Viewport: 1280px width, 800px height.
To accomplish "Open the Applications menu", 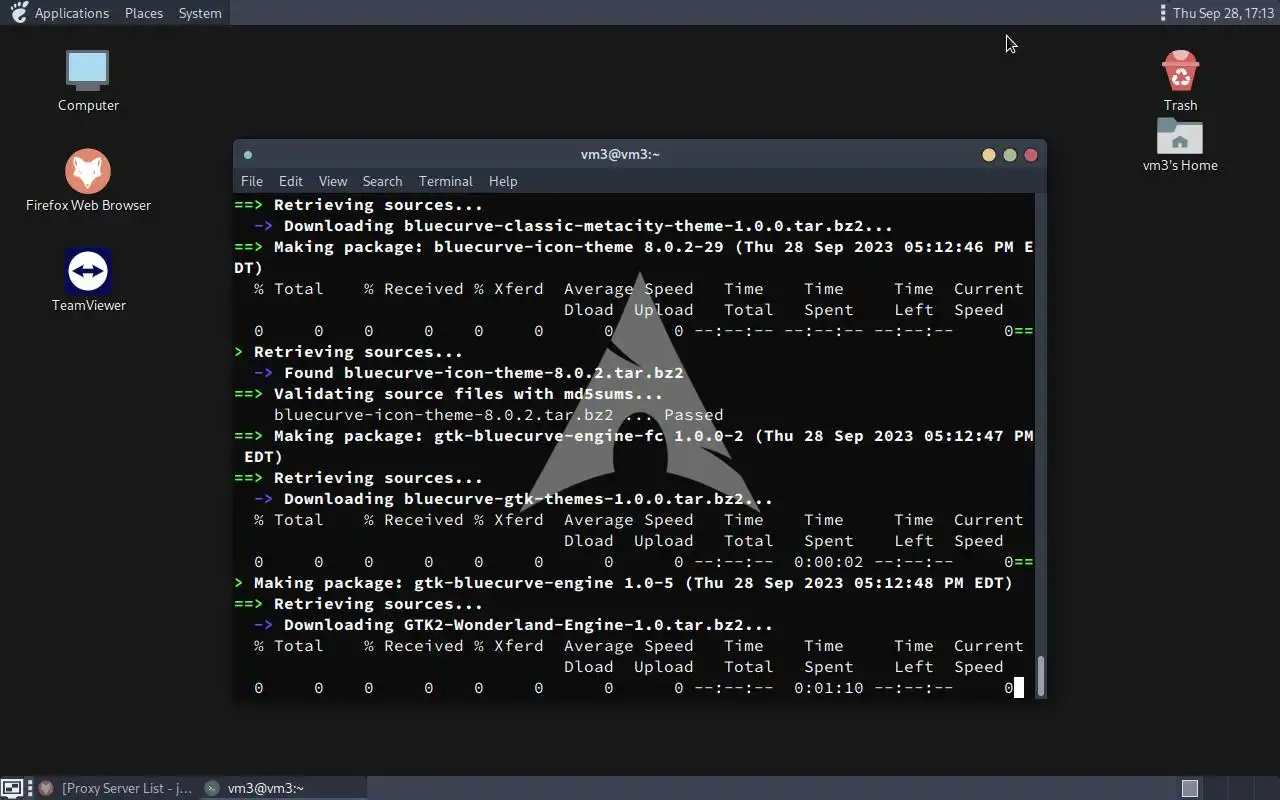I will tap(72, 13).
